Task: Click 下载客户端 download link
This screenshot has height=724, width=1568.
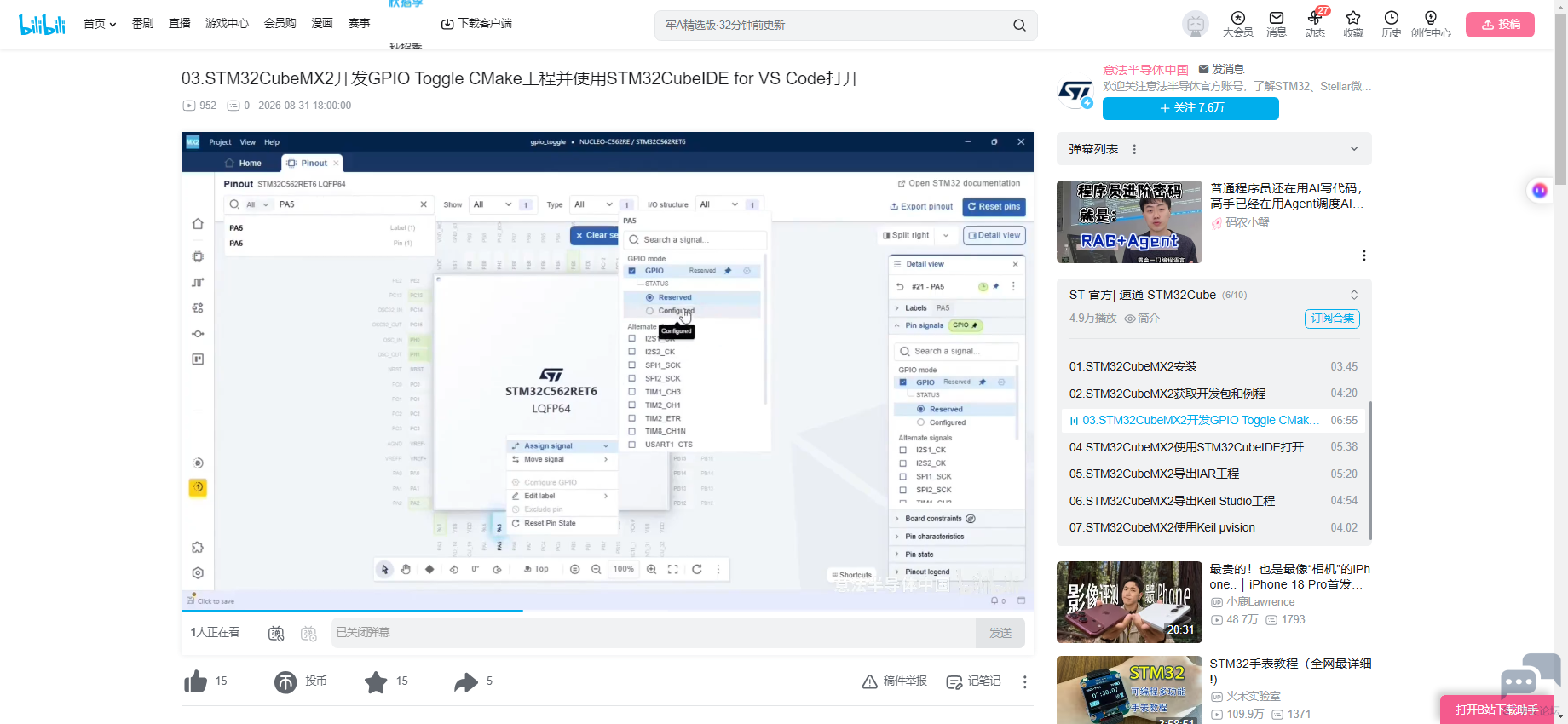Action: (x=476, y=24)
